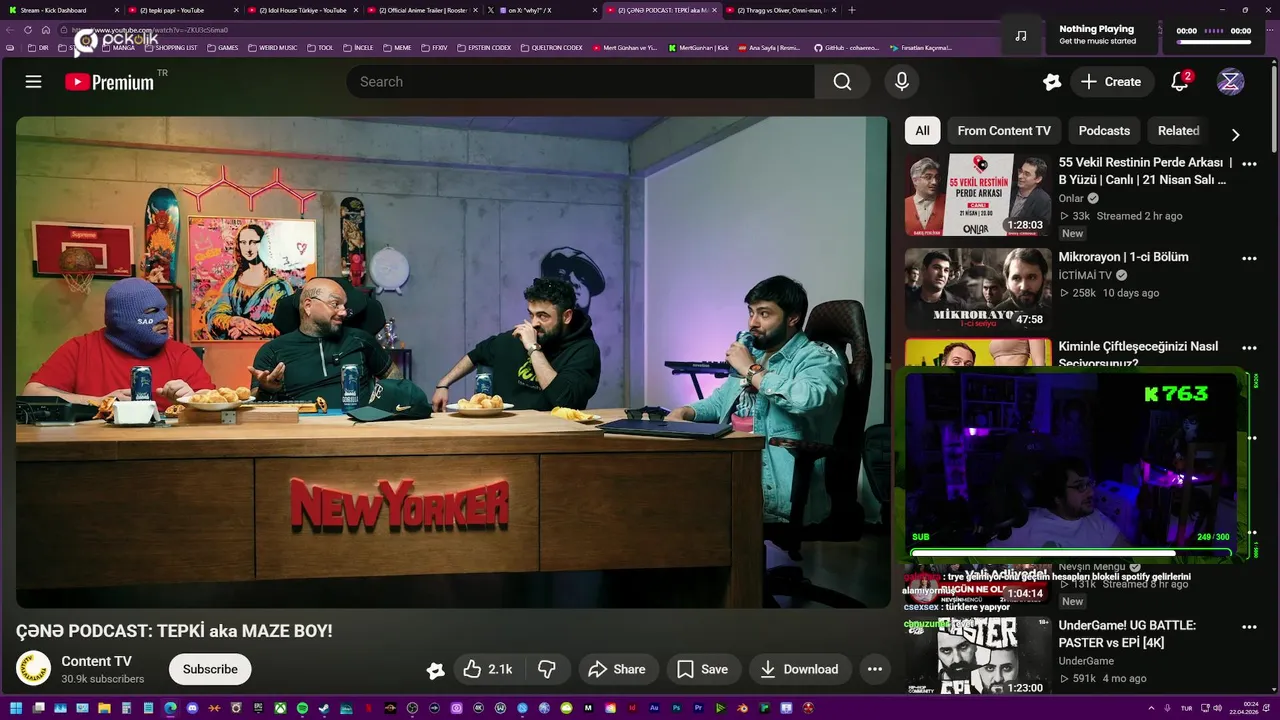Open Content TV channel name link

point(96,661)
